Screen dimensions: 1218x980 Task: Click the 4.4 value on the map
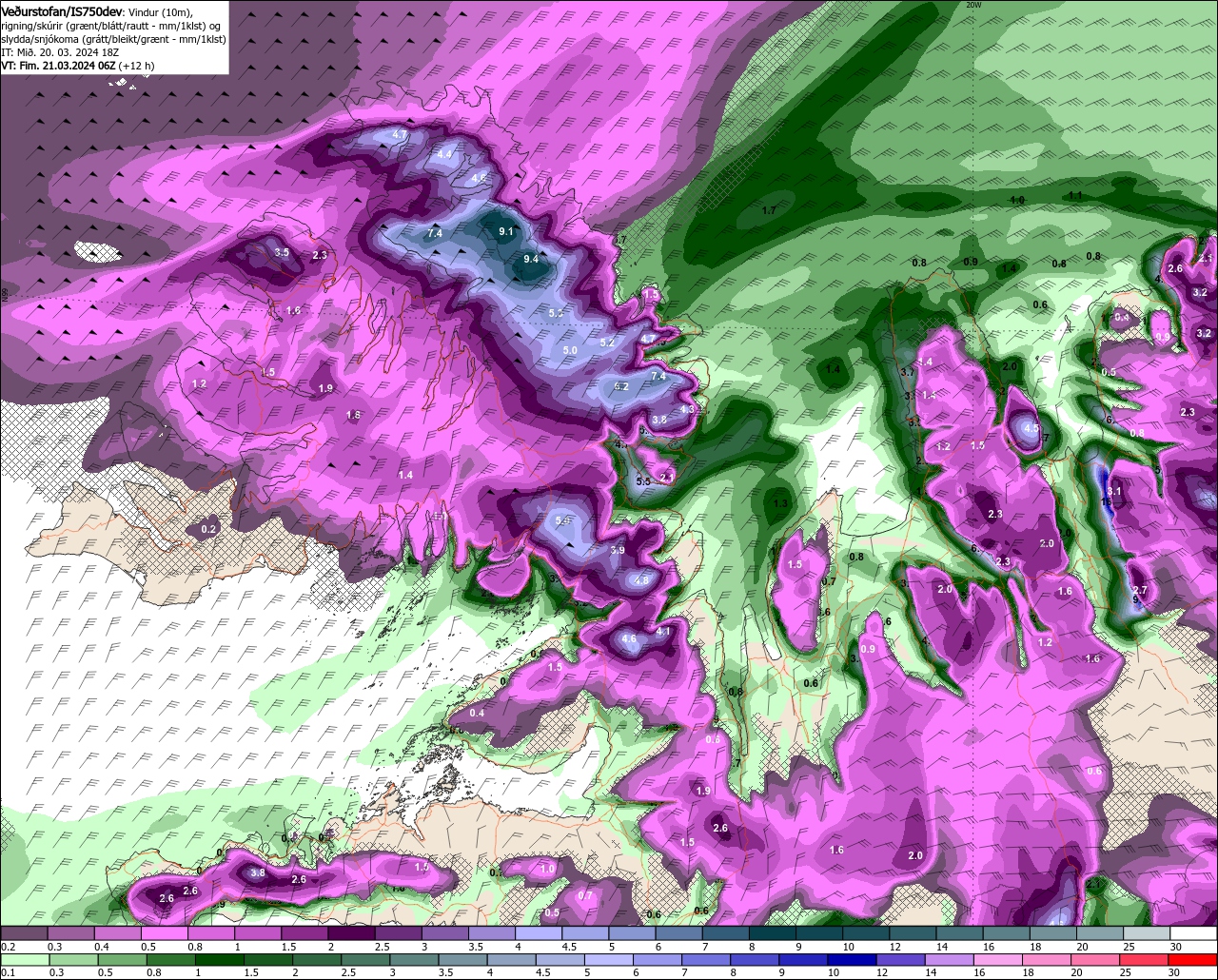(x=444, y=154)
